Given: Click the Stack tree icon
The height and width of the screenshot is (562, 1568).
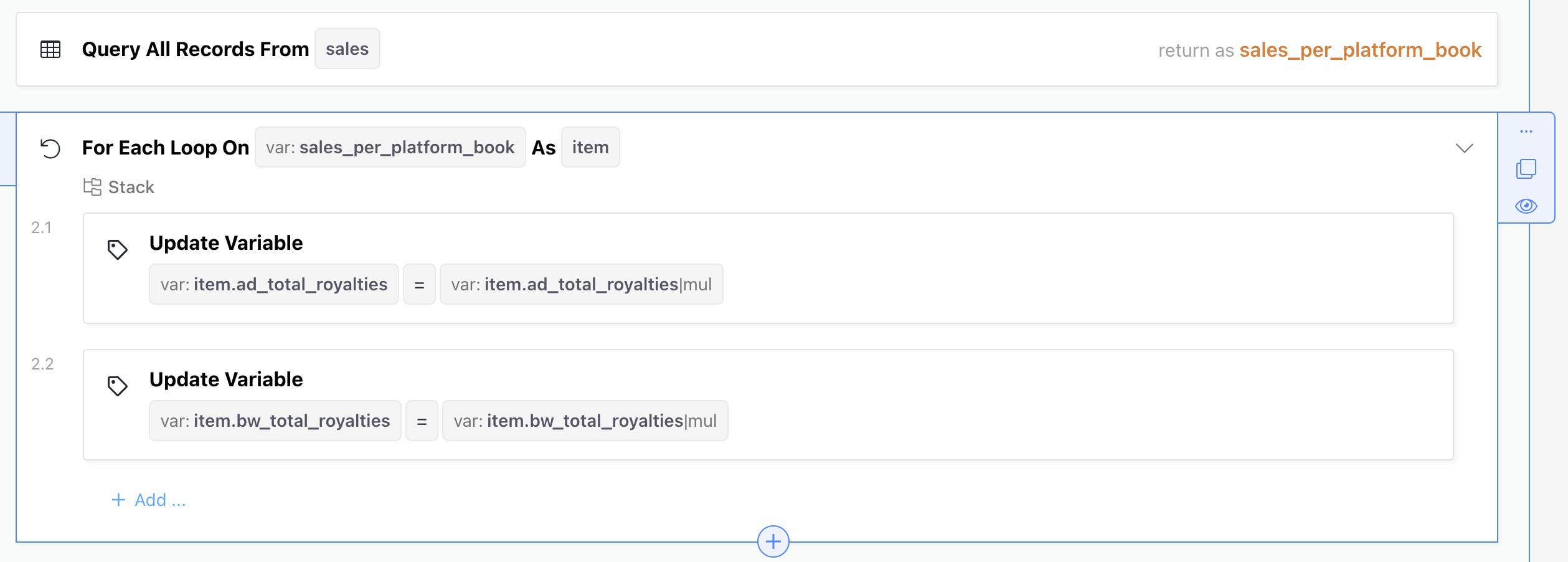Looking at the screenshot, I should (92, 187).
